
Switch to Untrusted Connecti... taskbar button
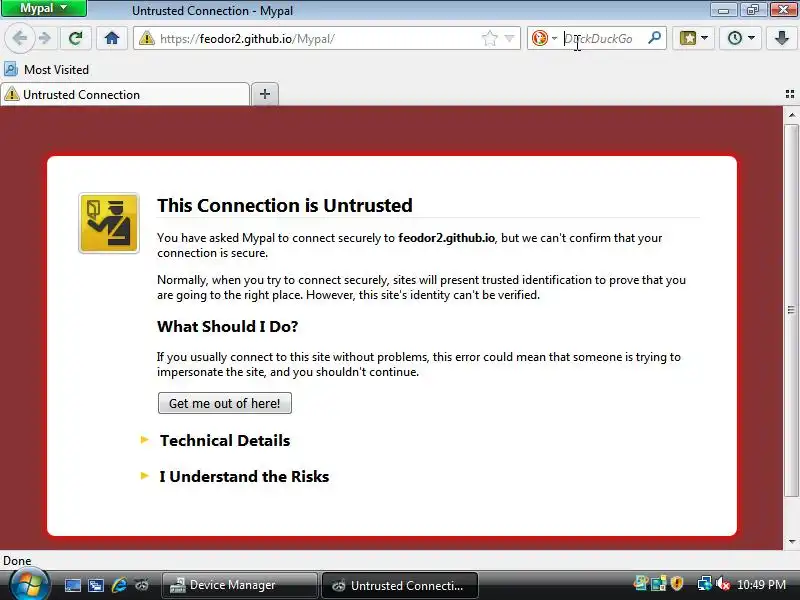pos(400,585)
